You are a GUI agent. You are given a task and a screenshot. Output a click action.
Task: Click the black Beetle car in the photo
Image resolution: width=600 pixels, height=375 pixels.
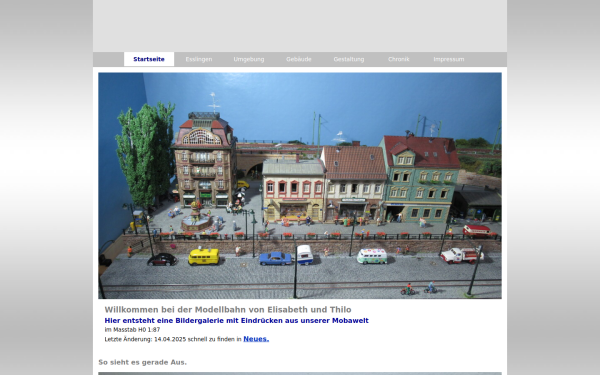tap(162, 259)
